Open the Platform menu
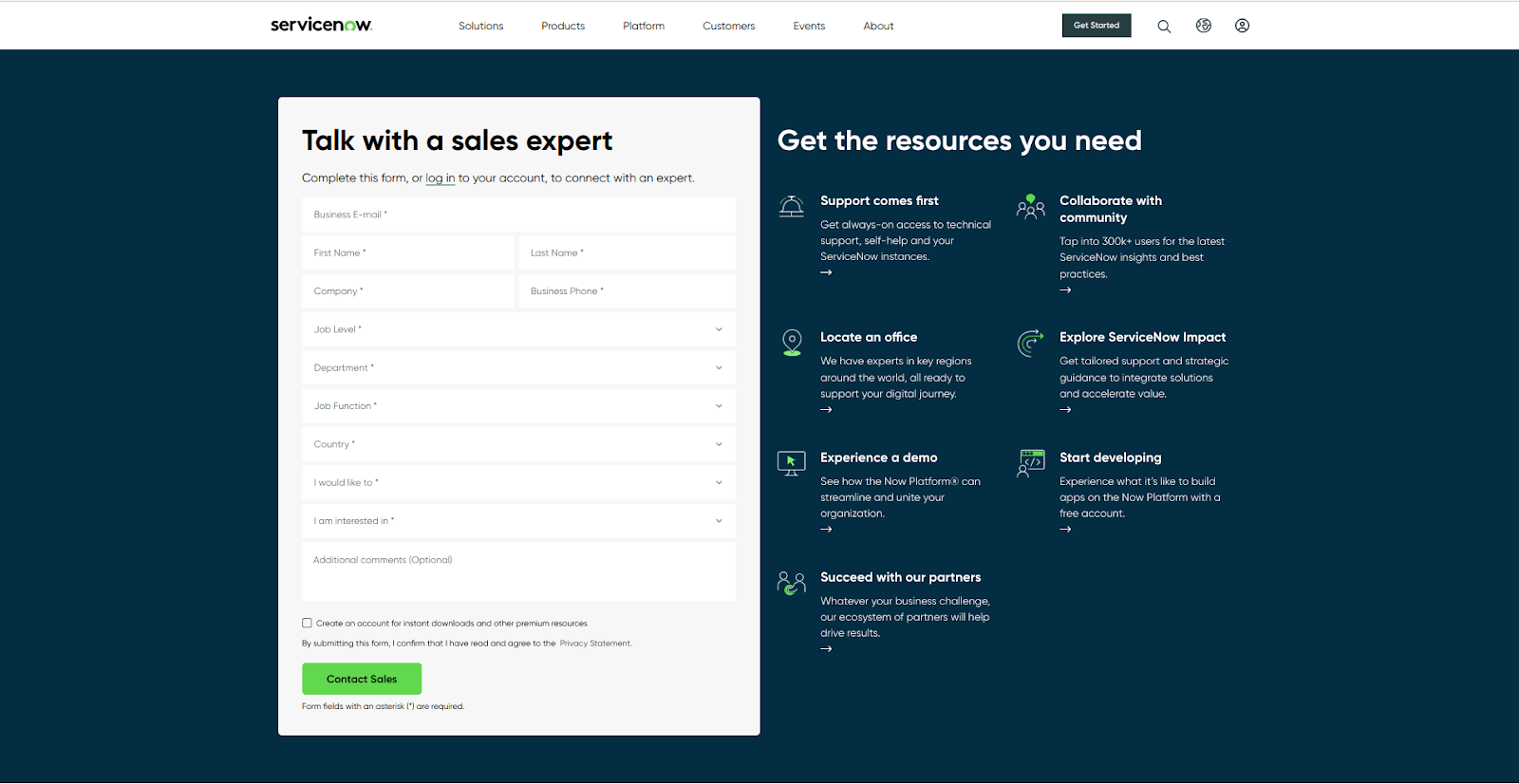Screen dimensions: 1519x784 644,26
